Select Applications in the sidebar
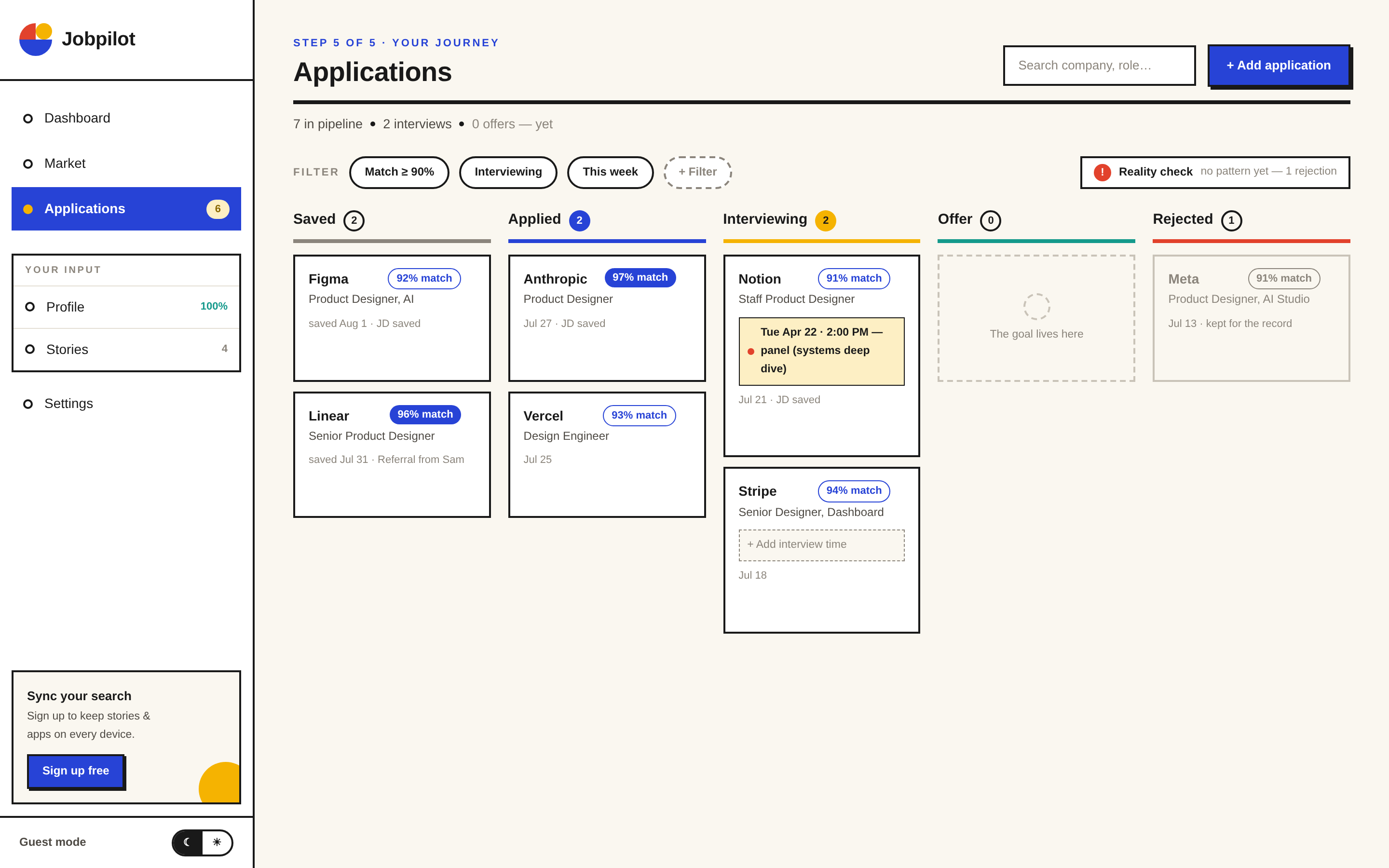Image resolution: width=1389 pixels, height=868 pixels. tap(126, 209)
